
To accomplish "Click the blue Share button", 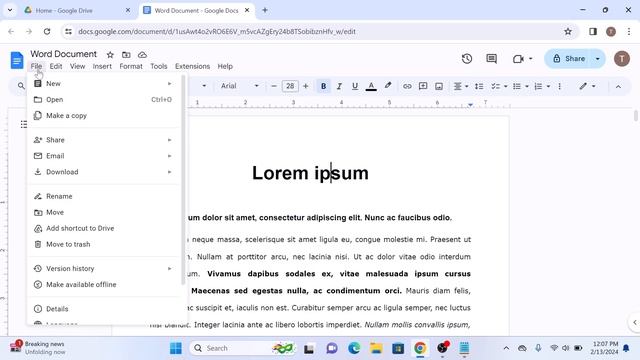I will (x=569, y=59).
